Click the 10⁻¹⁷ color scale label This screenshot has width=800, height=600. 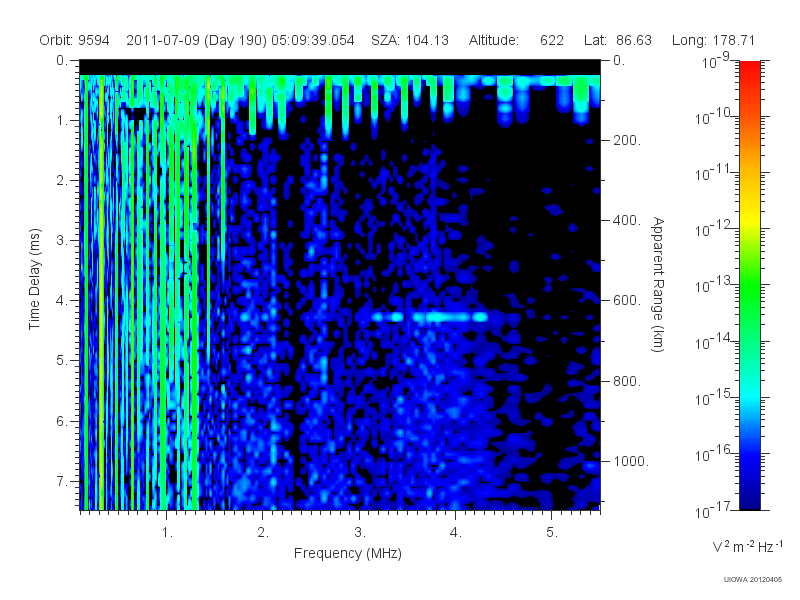[714, 510]
